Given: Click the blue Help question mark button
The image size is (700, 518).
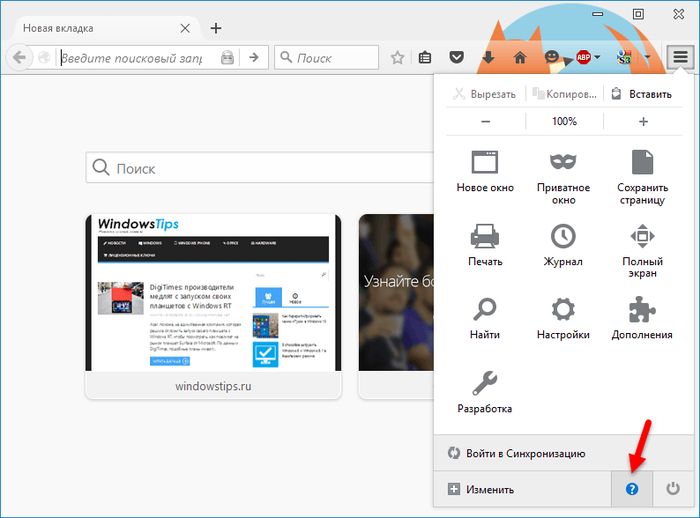Looking at the screenshot, I should (632, 489).
